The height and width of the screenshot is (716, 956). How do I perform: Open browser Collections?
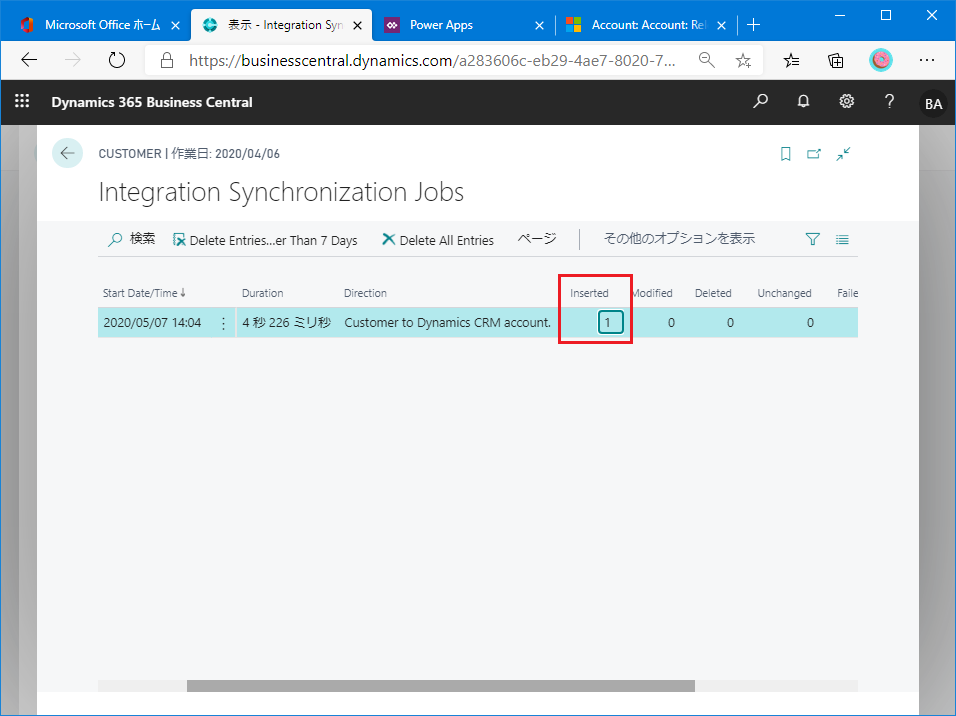click(x=835, y=60)
